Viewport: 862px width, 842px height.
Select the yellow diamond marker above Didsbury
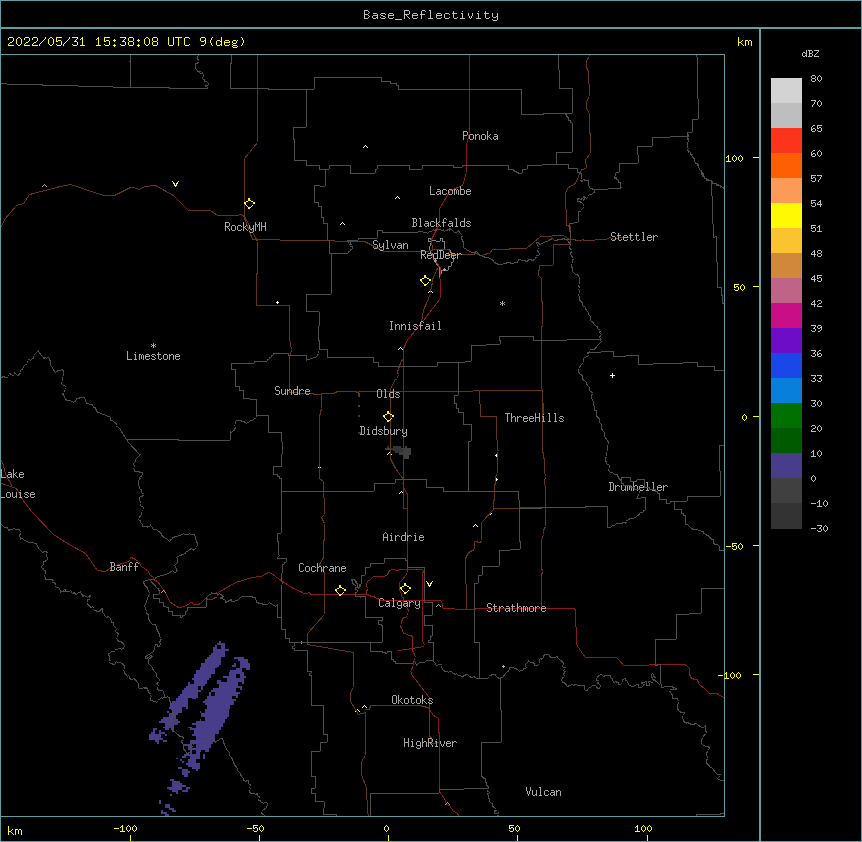tap(388, 417)
